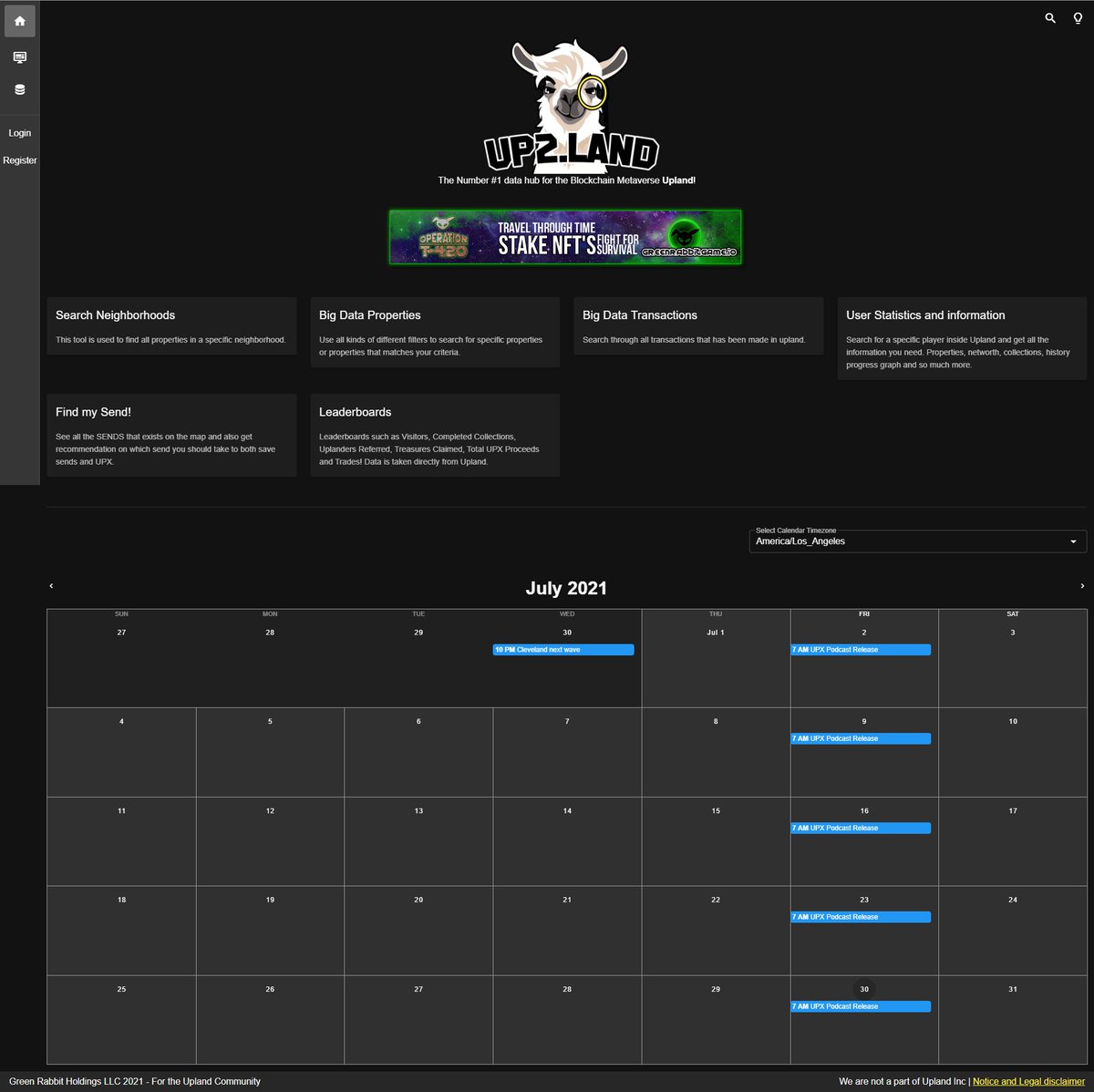Open the Search Neighborhoods card

pos(171,325)
